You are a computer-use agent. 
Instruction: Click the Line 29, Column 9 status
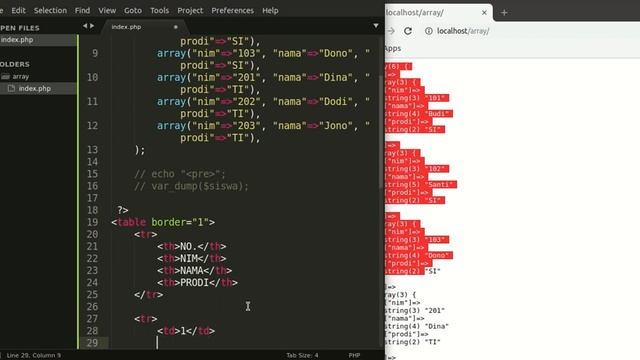pyautogui.click(x=33, y=356)
